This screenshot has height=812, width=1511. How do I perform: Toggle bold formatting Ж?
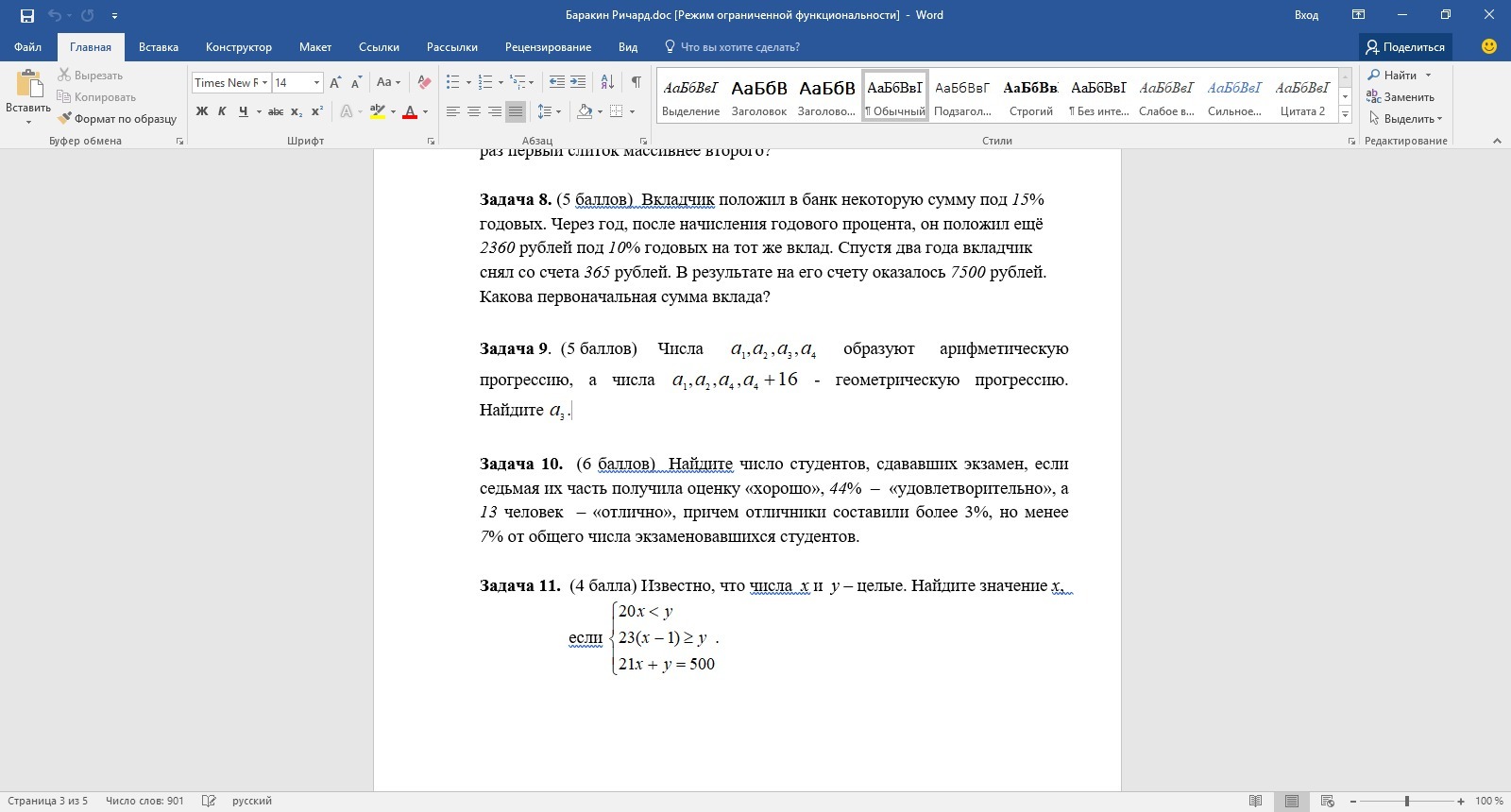[x=201, y=111]
